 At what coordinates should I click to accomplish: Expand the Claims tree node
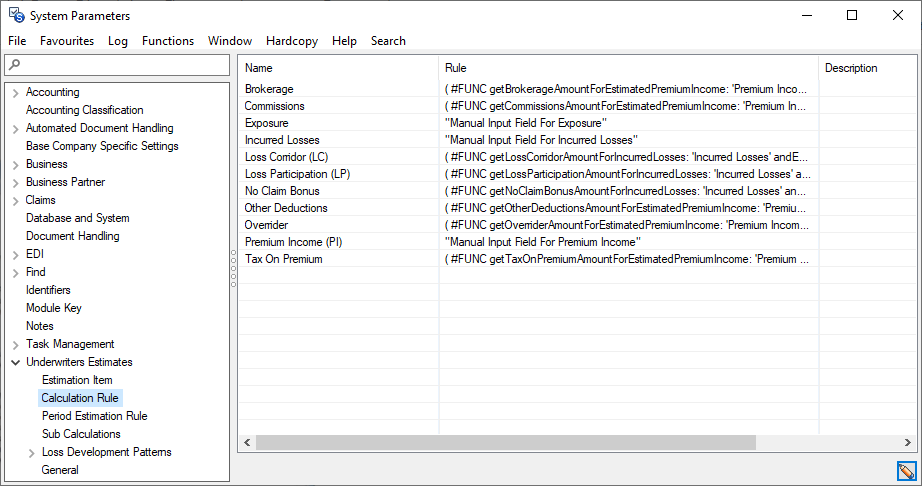pos(15,200)
